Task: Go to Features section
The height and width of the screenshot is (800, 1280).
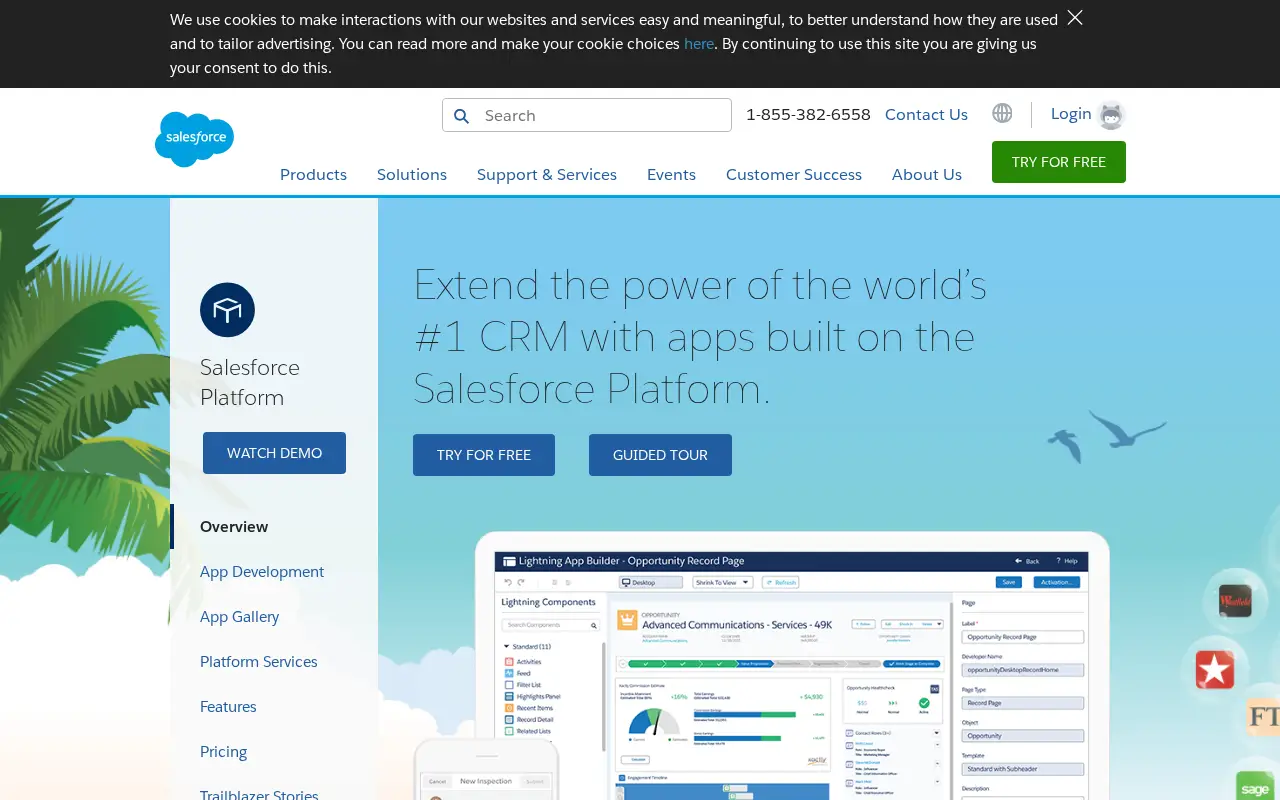Action: click(x=228, y=707)
